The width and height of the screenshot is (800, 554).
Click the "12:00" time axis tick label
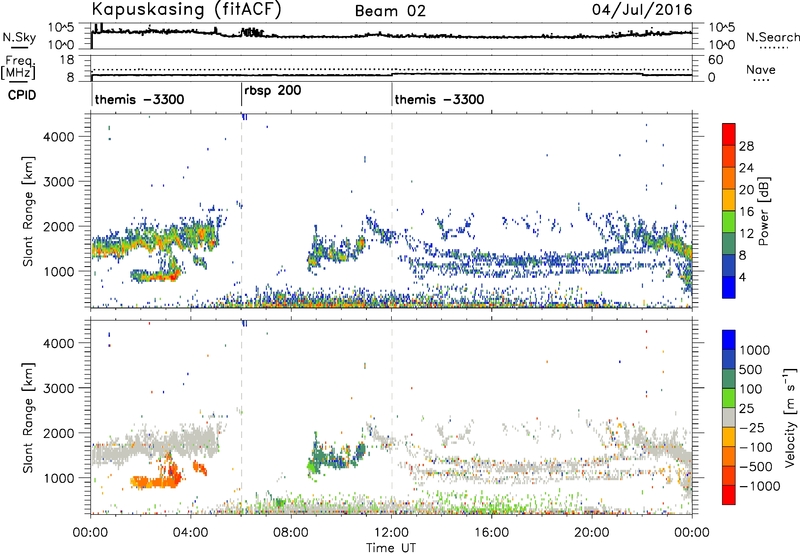point(391,533)
